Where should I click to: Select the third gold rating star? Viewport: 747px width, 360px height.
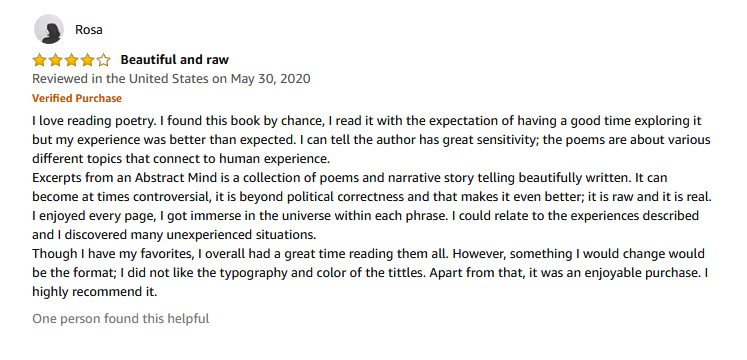click(x=71, y=60)
